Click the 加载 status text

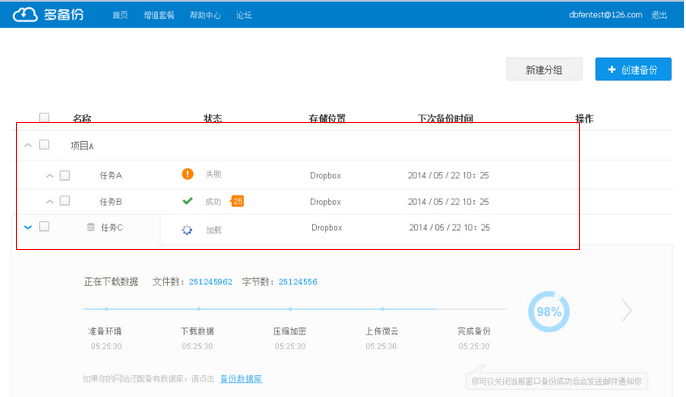click(x=214, y=230)
